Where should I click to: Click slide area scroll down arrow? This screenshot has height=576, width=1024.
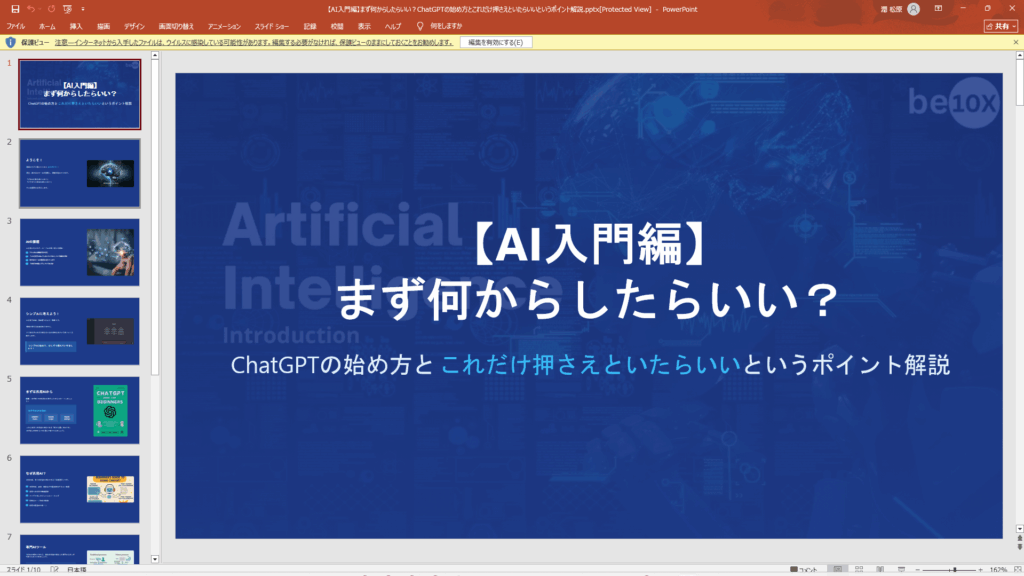coord(1019,529)
